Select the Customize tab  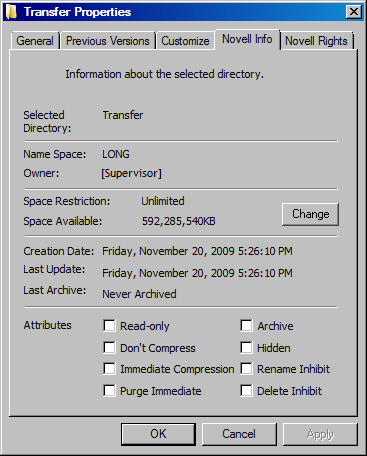(x=185, y=41)
